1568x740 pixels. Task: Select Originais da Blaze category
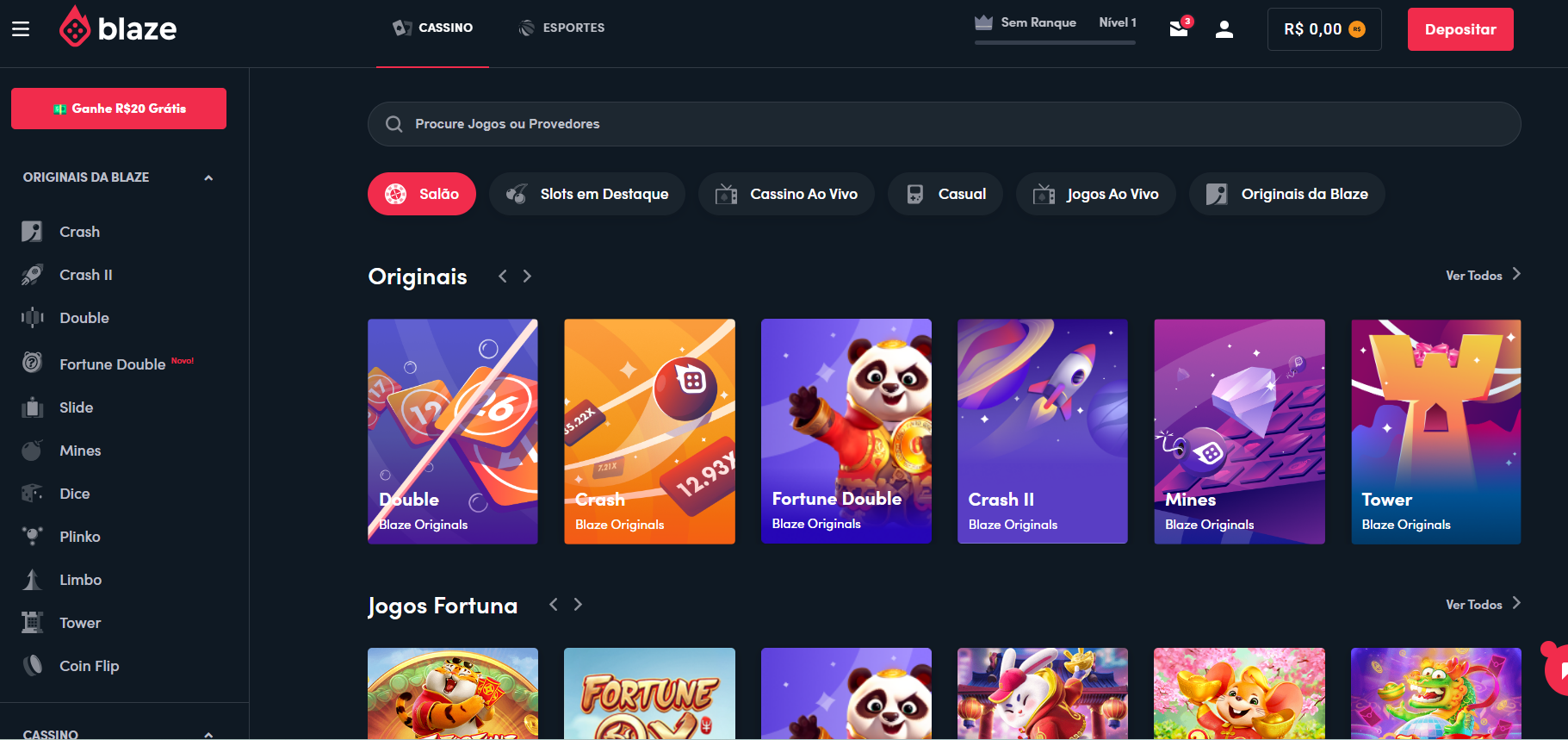point(1287,194)
